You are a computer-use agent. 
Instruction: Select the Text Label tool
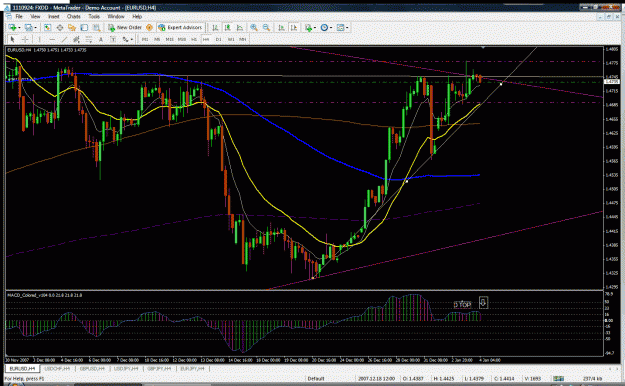pos(113,39)
